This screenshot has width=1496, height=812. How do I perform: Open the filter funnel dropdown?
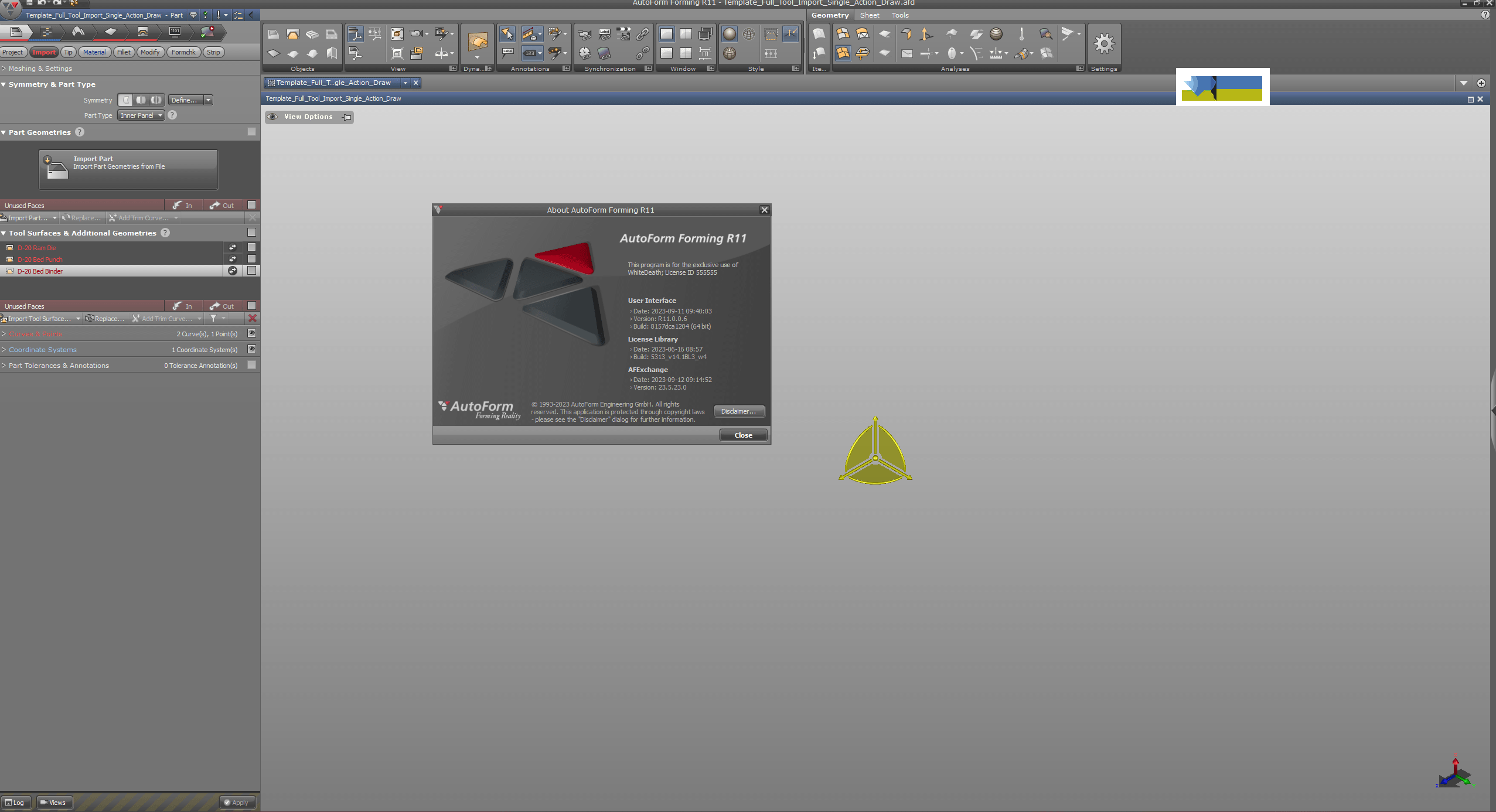pos(217,318)
